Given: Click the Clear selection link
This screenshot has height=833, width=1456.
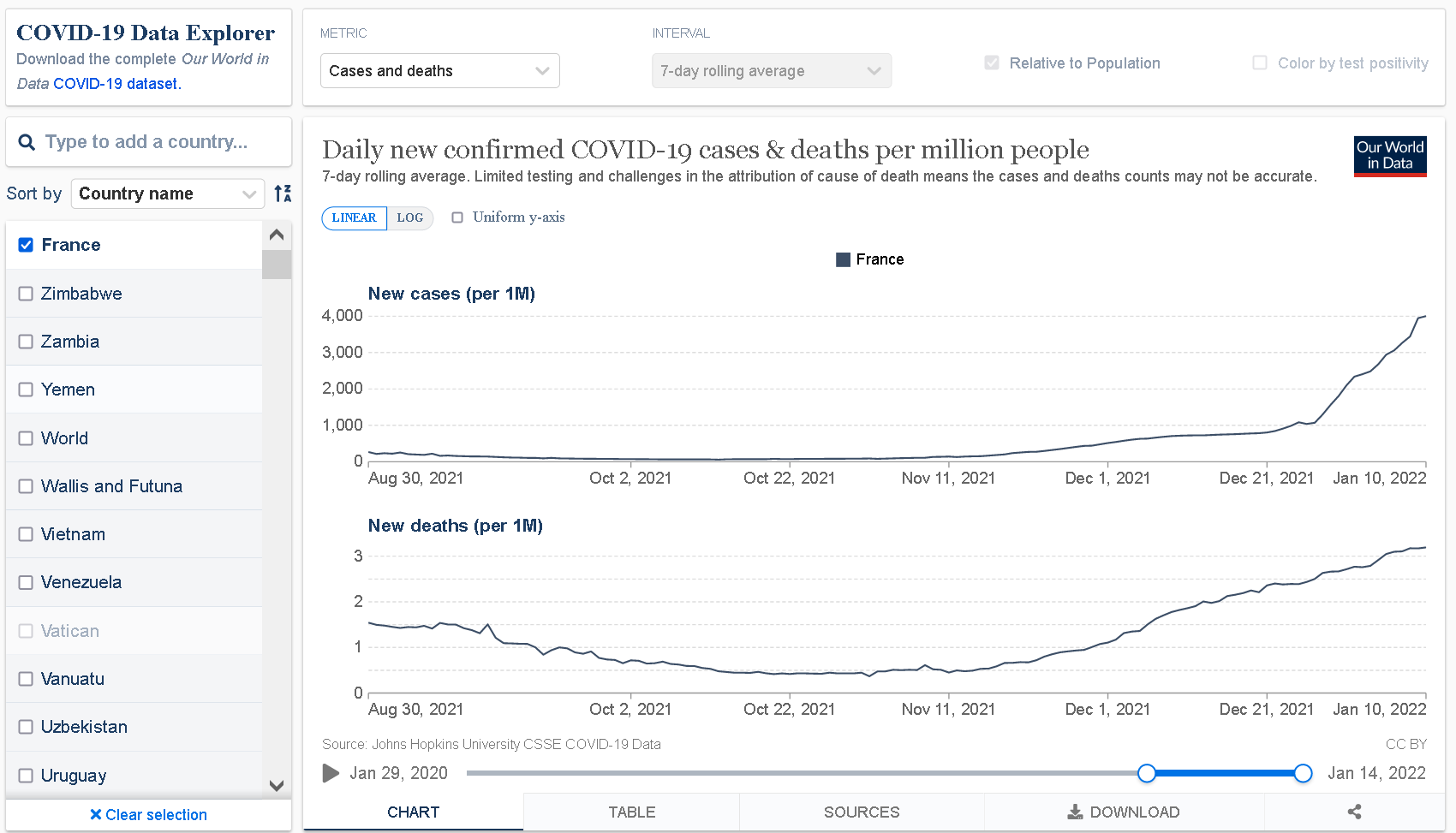Looking at the screenshot, I should click(149, 814).
